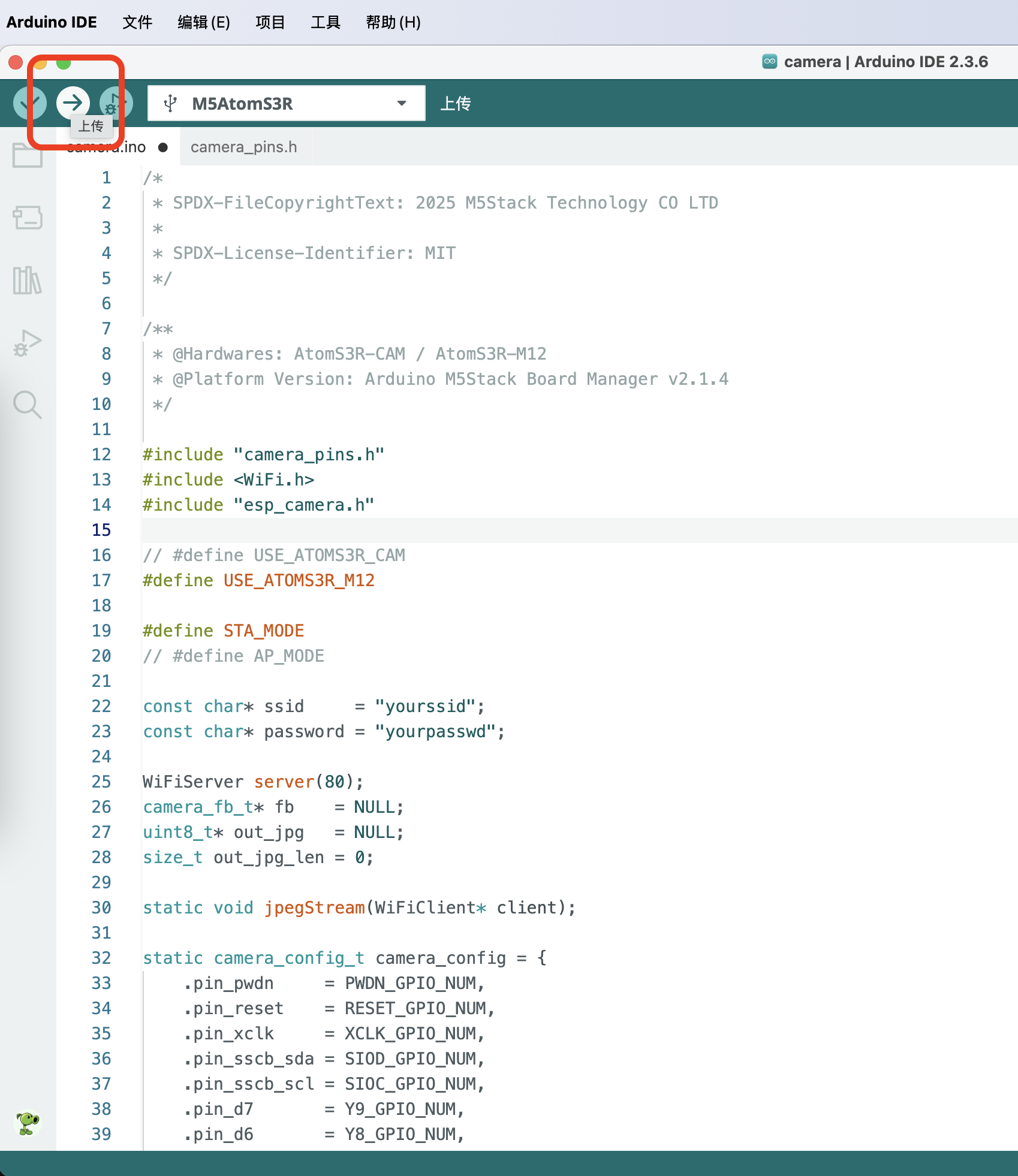Select the camera.ino tab

coord(118,147)
